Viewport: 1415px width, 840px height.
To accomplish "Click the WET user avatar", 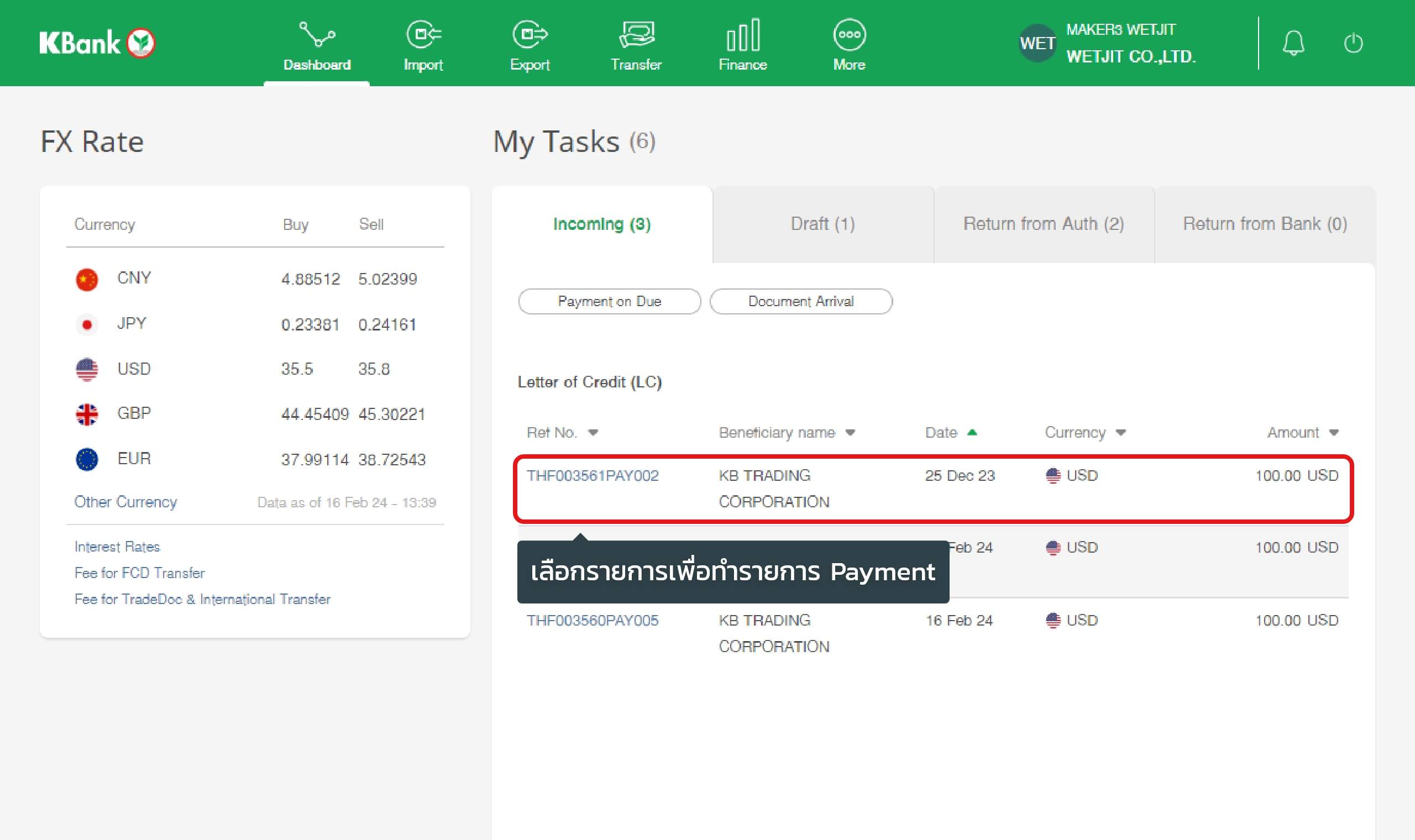I will 1037,43.
